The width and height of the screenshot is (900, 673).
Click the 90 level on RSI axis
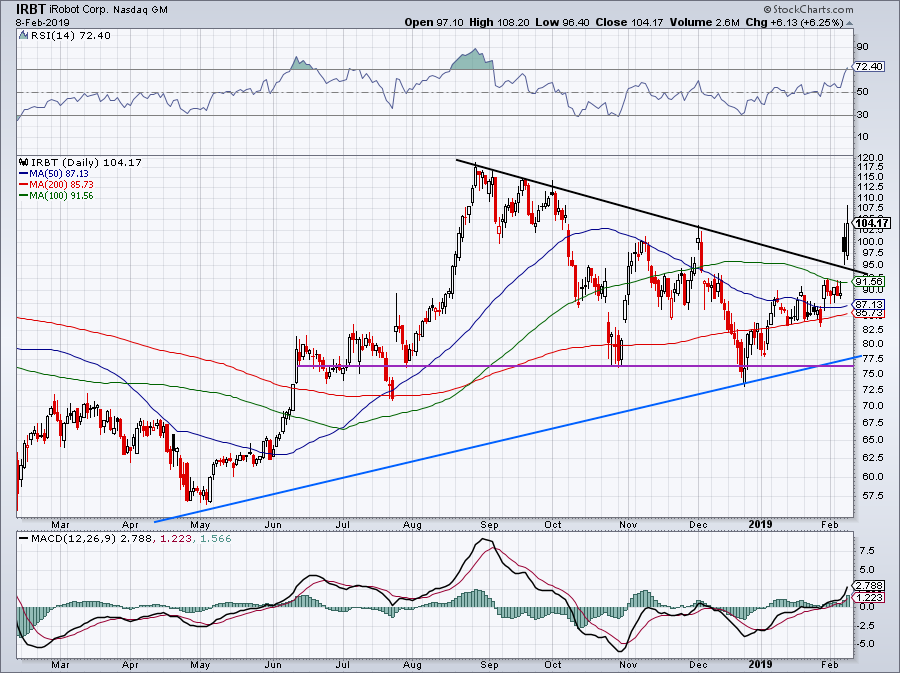tap(862, 46)
